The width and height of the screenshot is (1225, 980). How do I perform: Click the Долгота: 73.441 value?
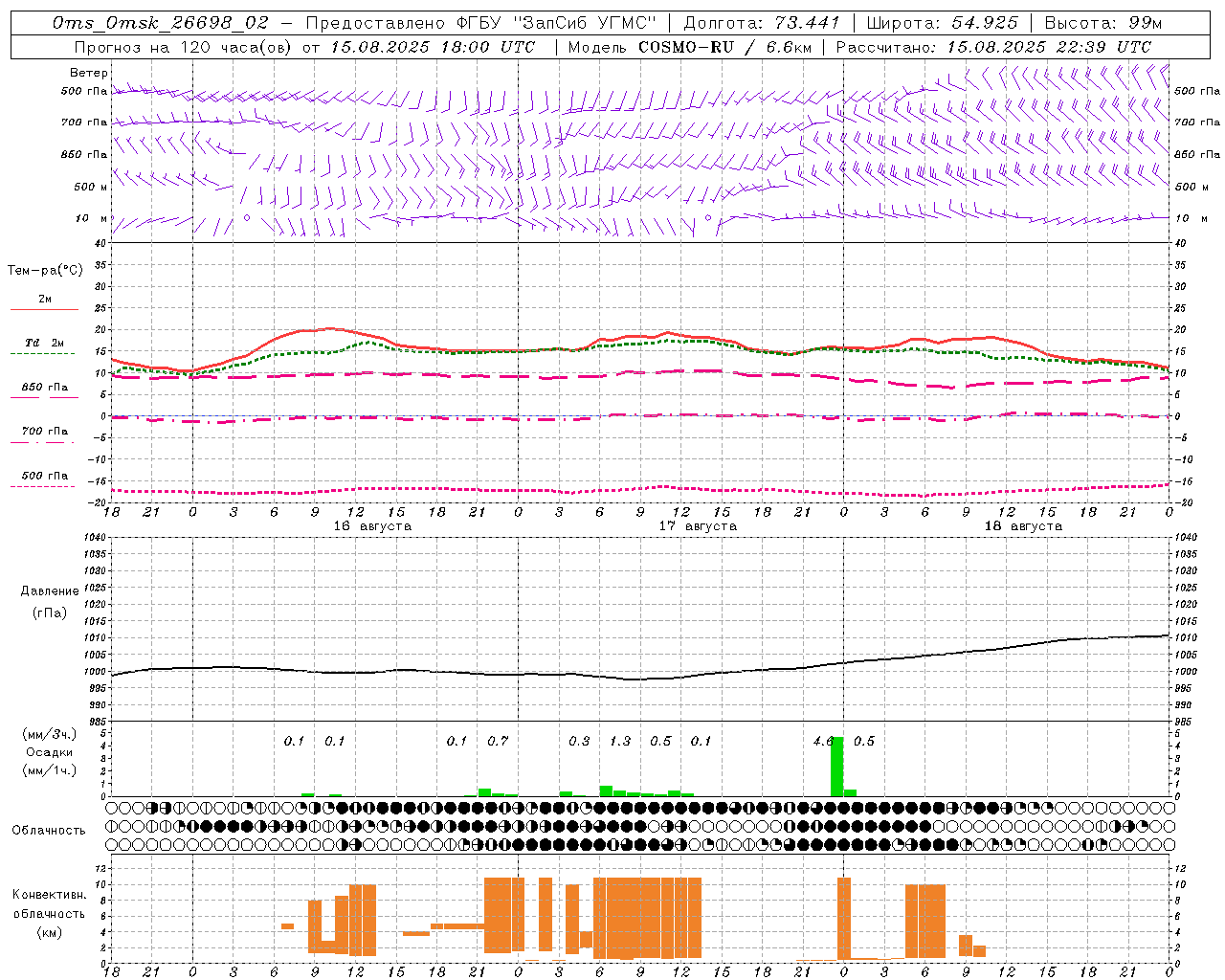coord(762,22)
